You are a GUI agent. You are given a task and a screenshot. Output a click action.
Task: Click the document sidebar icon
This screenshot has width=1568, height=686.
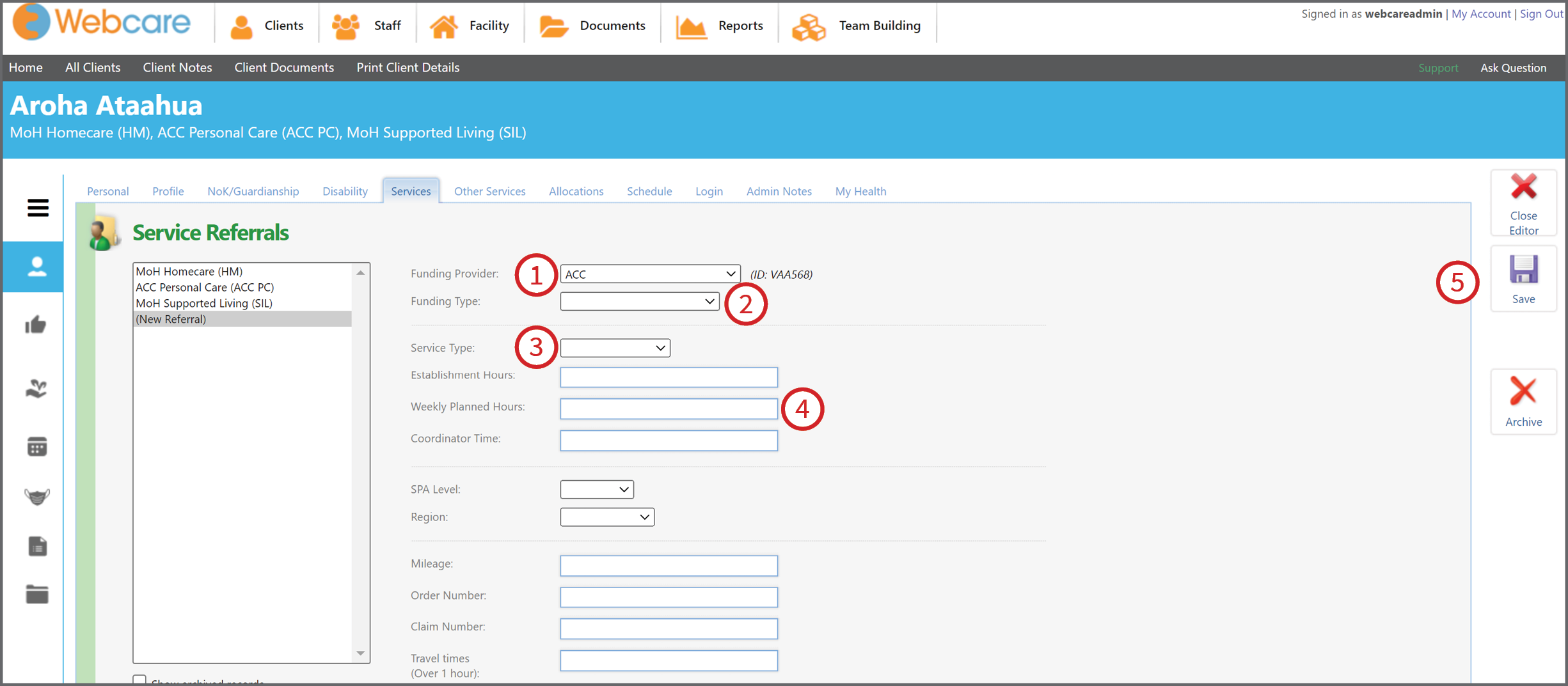[x=37, y=546]
